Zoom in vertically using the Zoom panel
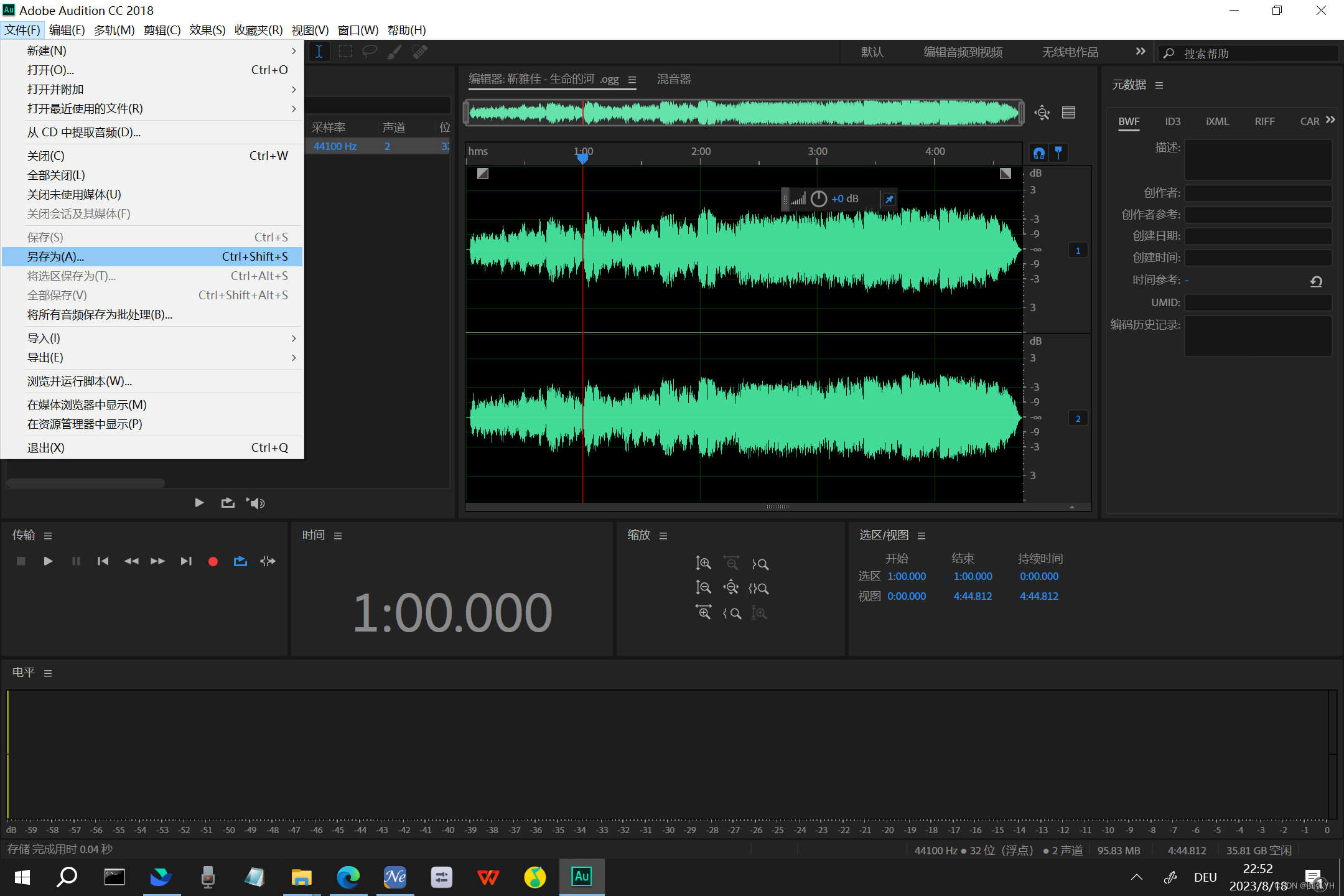 703,563
